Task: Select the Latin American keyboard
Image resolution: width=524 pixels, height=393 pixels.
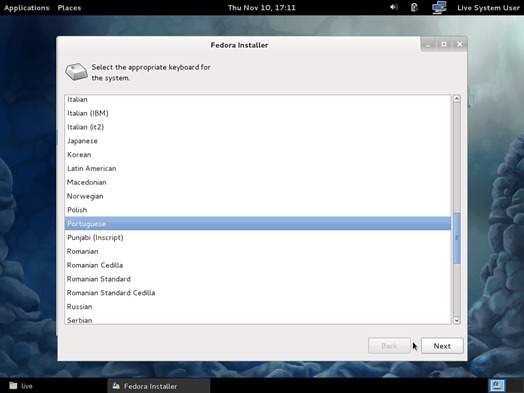Action: [x=258, y=168]
